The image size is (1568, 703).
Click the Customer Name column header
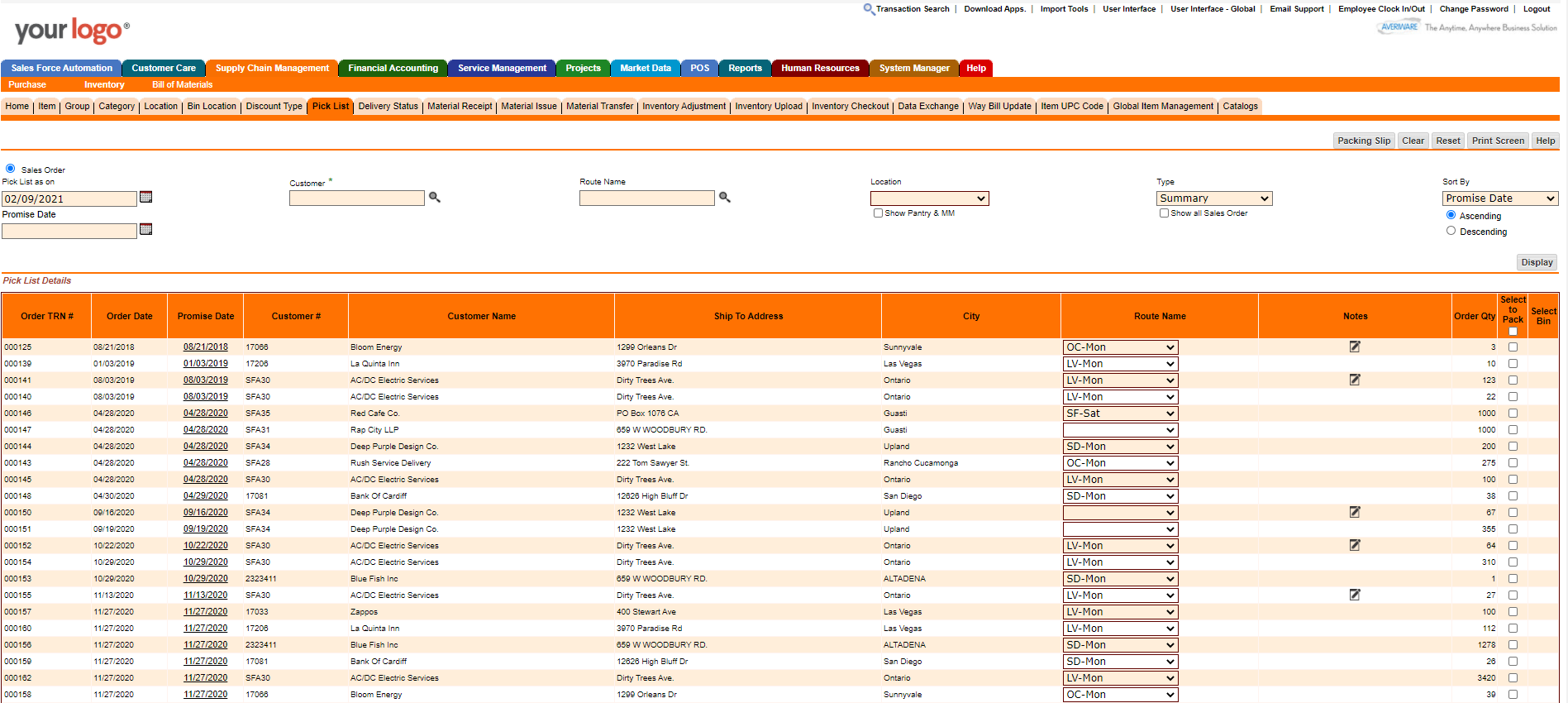click(x=481, y=316)
